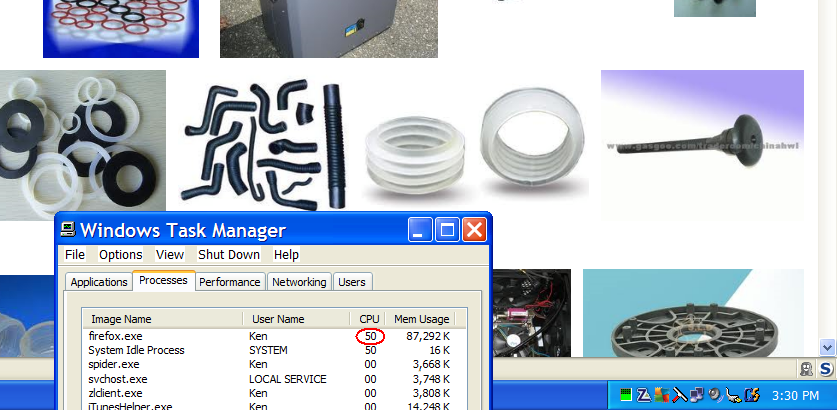Maximize the Windows Task Manager window

(447, 230)
